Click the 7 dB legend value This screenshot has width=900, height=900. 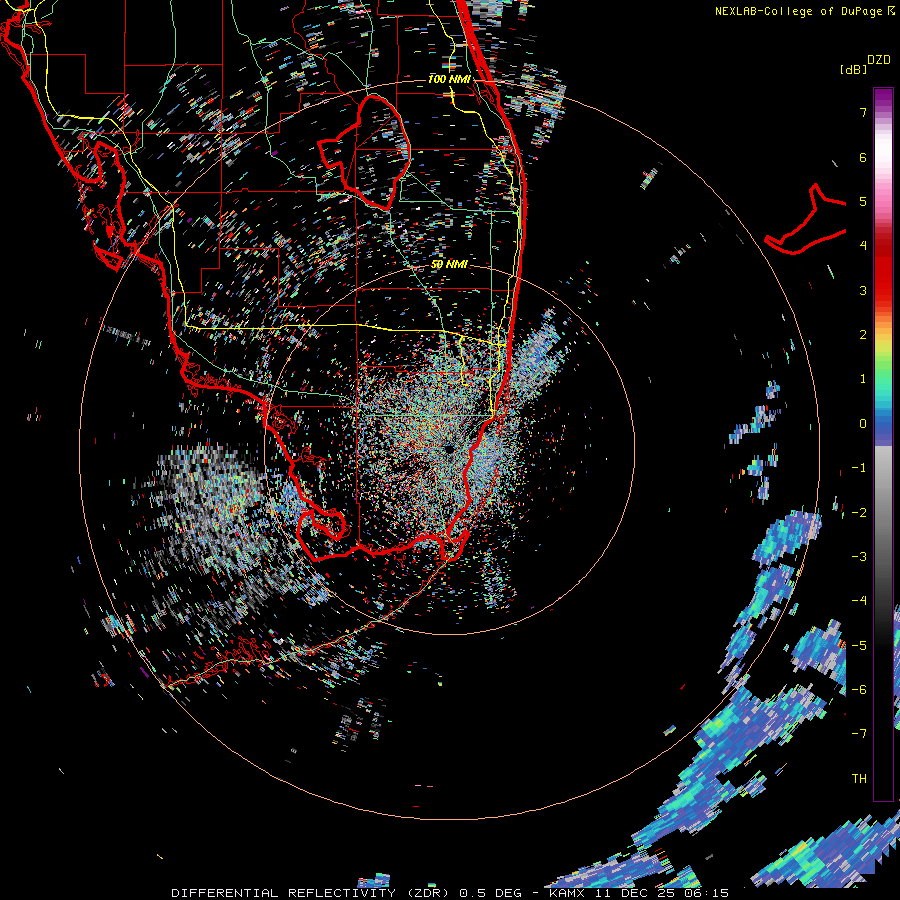tap(863, 112)
